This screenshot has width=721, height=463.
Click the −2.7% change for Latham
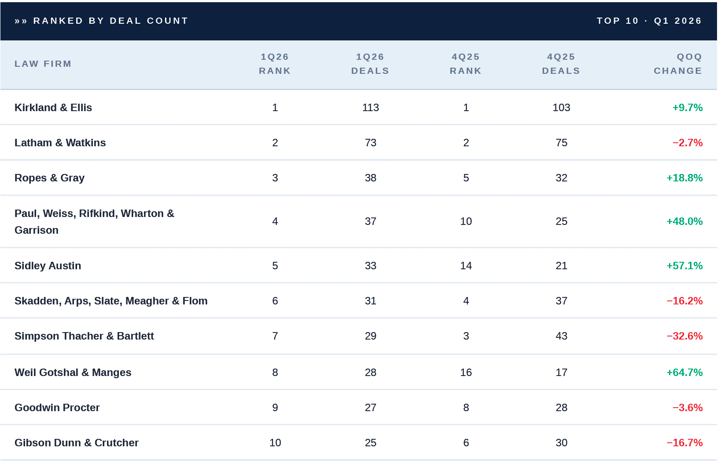point(687,143)
